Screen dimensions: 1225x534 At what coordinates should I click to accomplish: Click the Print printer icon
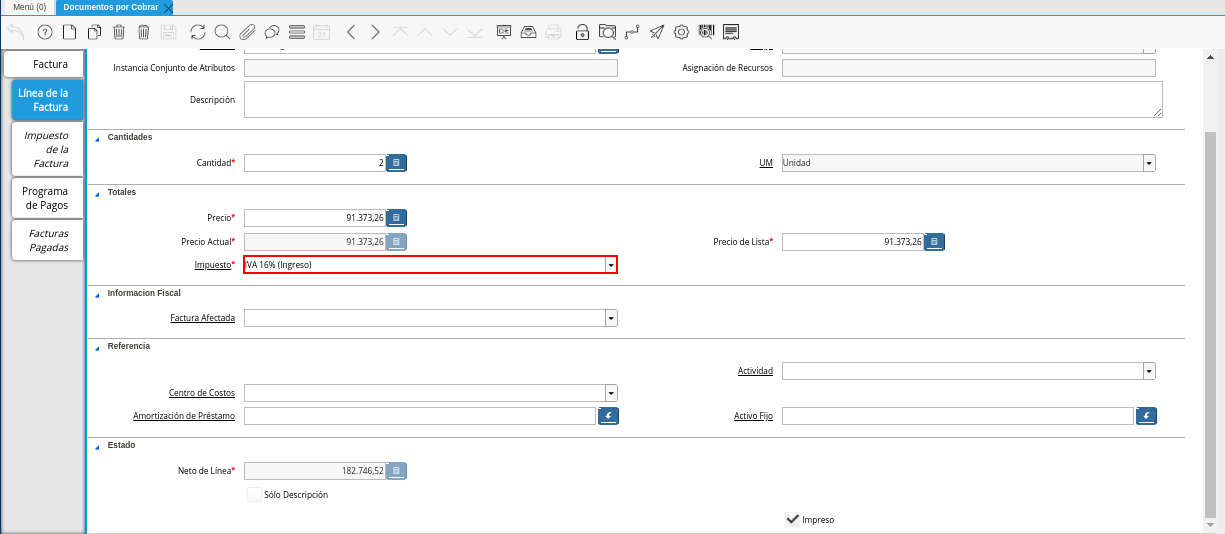point(553,32)
